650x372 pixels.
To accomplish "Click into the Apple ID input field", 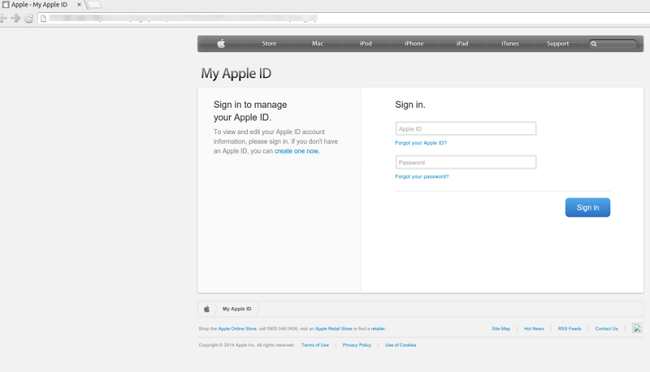I will coord(466,129).
